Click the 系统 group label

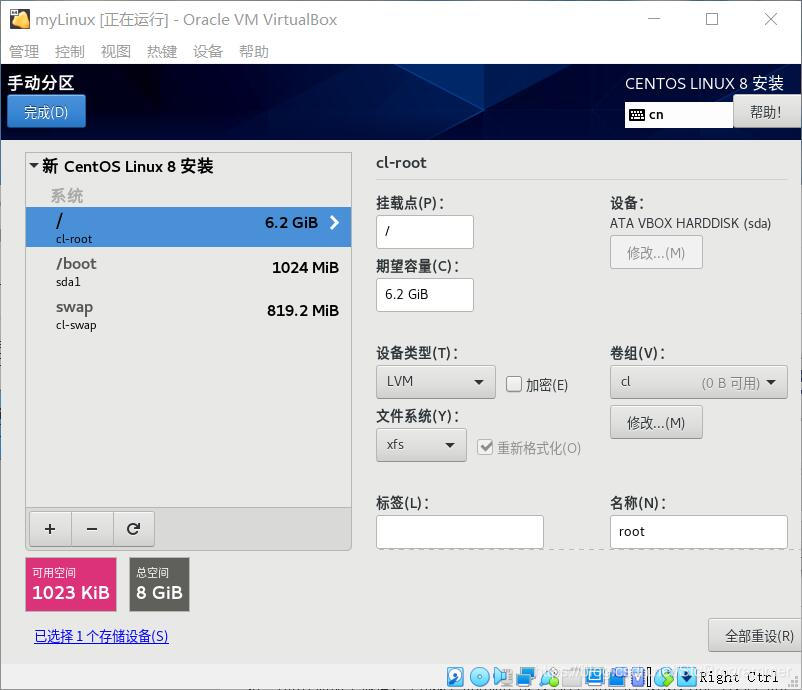click(67, 195)
